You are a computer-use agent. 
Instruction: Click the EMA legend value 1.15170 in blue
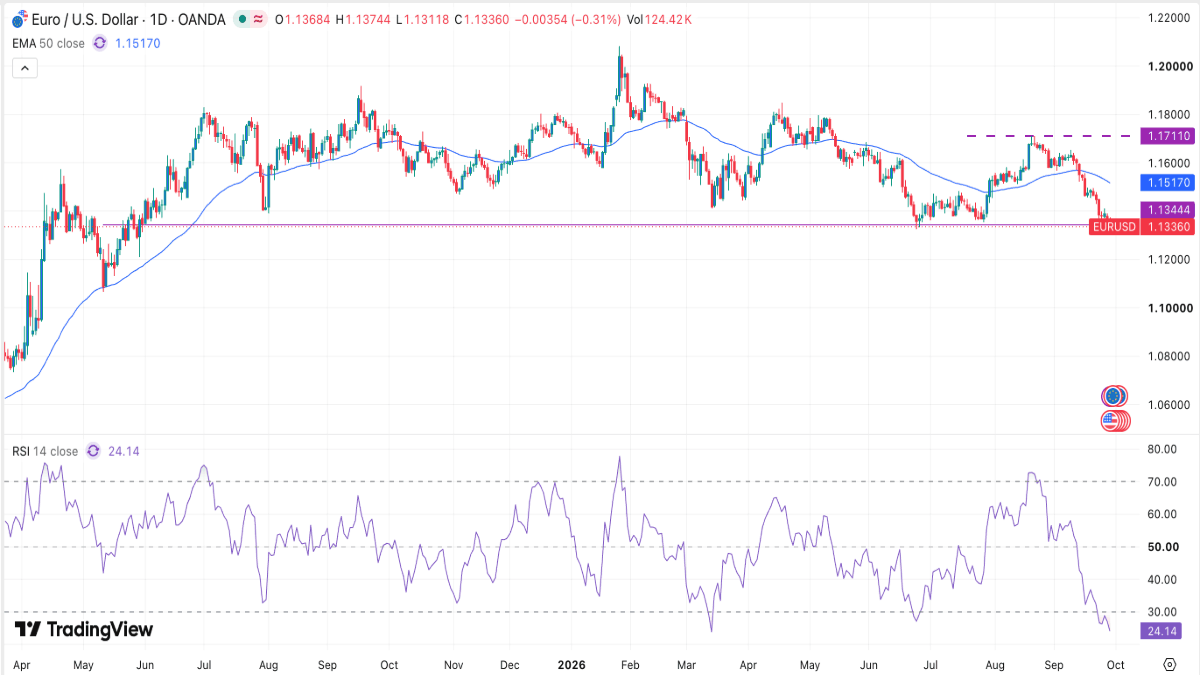click(137, 43)
